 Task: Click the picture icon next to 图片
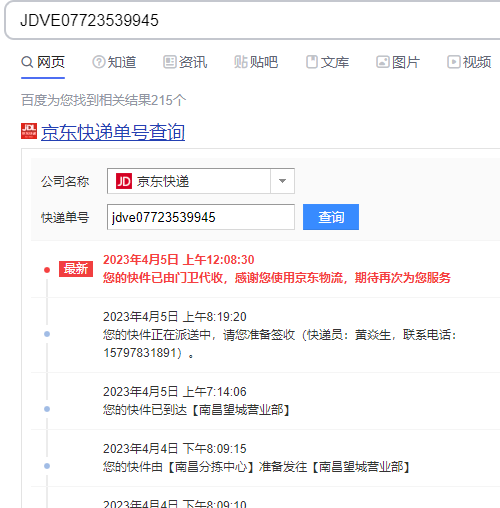point(383,62)
